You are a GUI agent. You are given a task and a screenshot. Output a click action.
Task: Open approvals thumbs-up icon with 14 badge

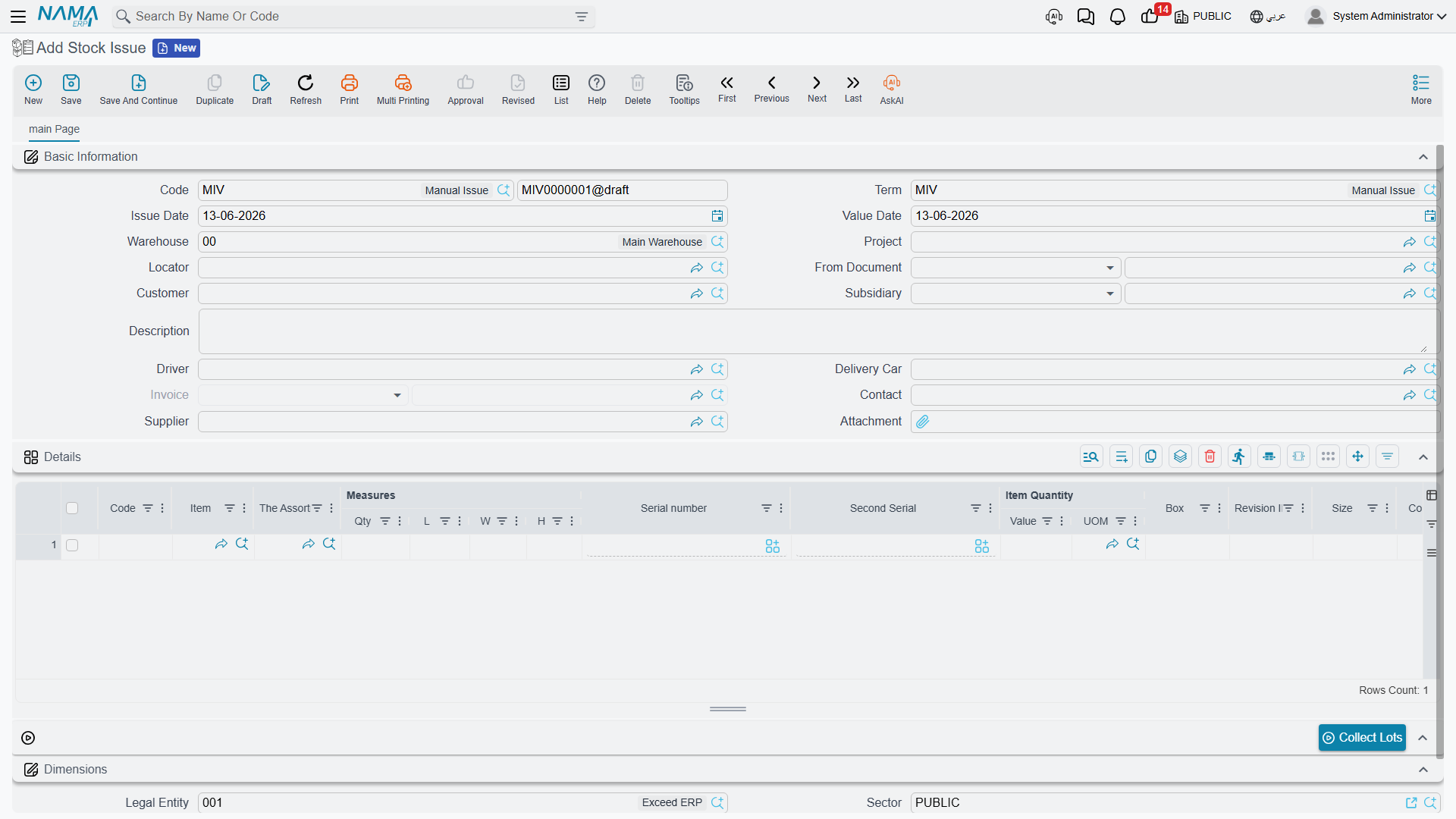1150,17
